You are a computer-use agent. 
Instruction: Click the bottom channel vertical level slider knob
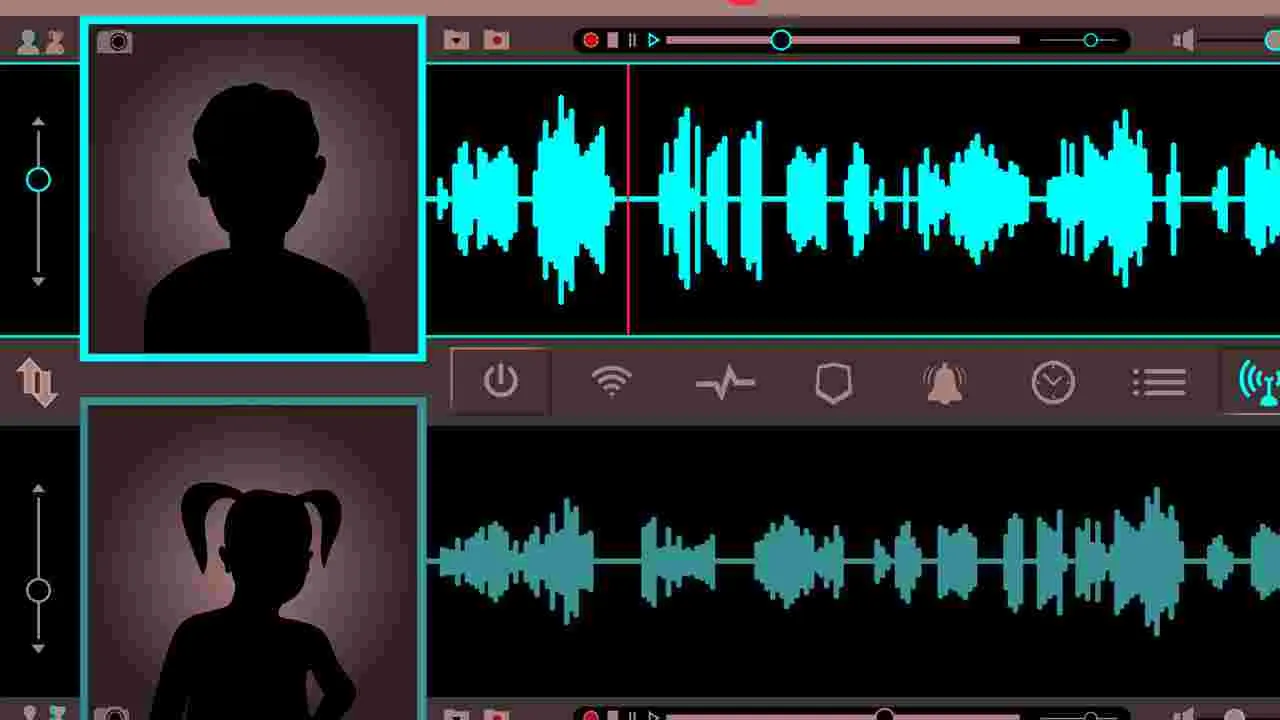[38, 591]
